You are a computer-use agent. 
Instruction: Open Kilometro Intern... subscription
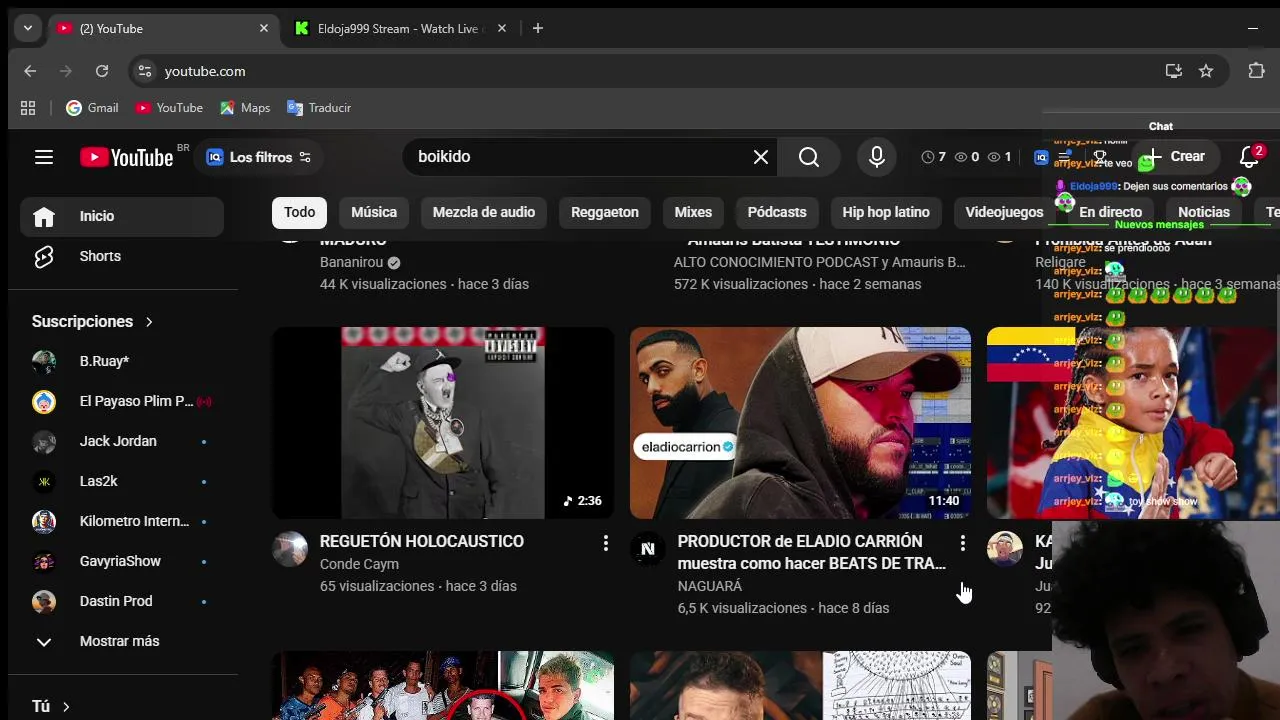(122, 521)
